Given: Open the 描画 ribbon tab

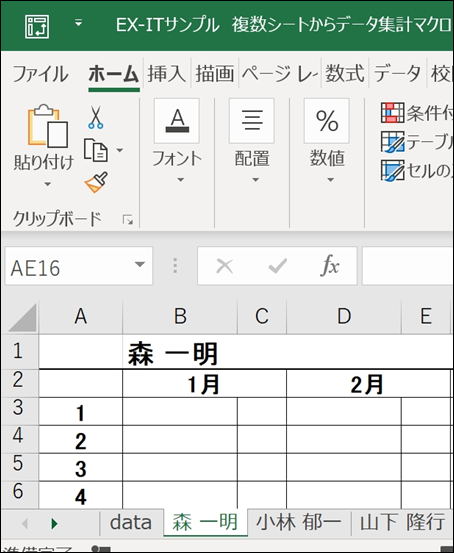Looking at the screenshot, I should [214, 74].
